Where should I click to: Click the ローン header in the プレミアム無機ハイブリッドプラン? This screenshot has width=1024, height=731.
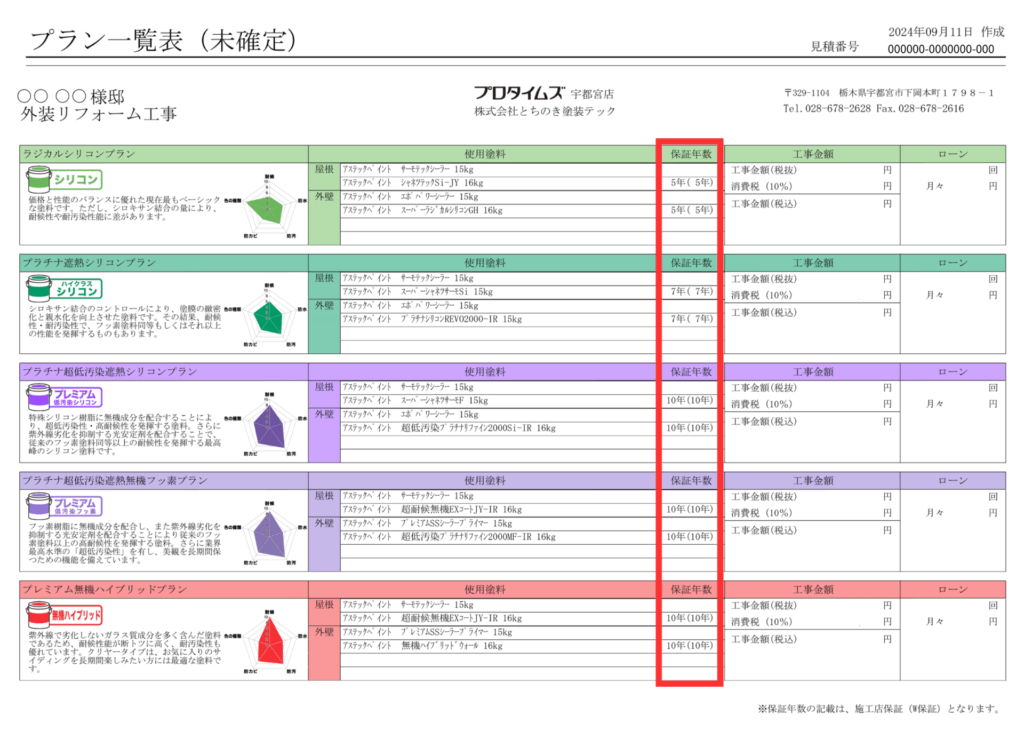coord(953,588)
